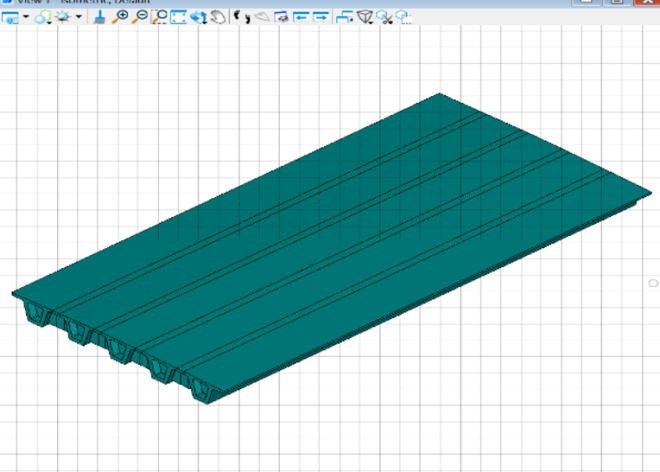Expand the brightness dropdown arrow

click(x=78, y=17)
